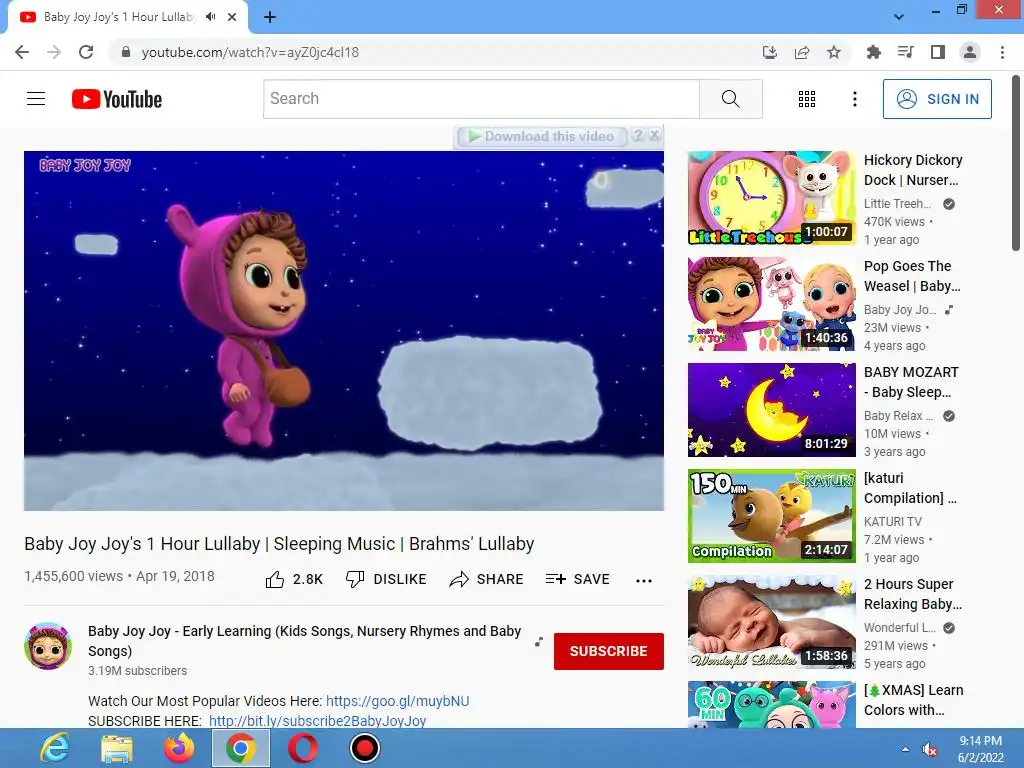Open BABY MOZART - Baby Sleep title

(x=911, y=382)
